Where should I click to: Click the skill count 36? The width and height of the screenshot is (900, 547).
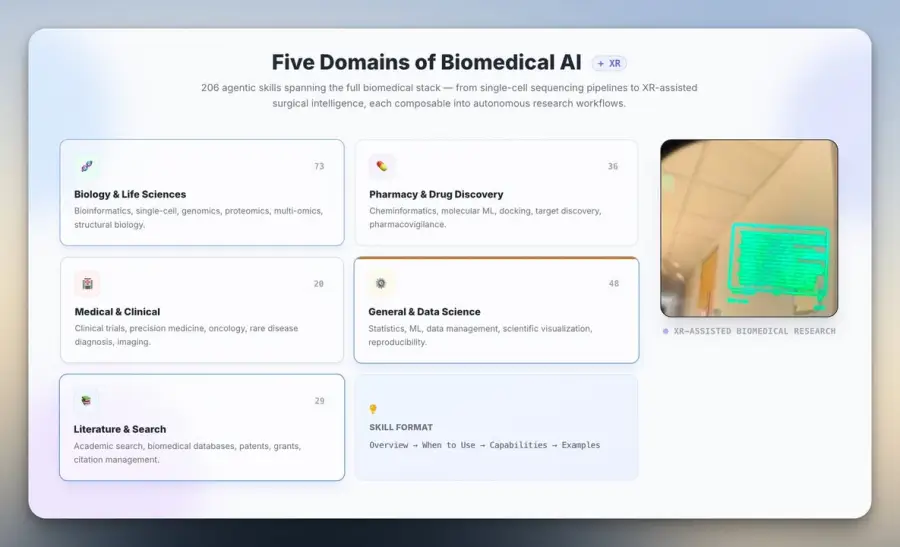[613, 166]
